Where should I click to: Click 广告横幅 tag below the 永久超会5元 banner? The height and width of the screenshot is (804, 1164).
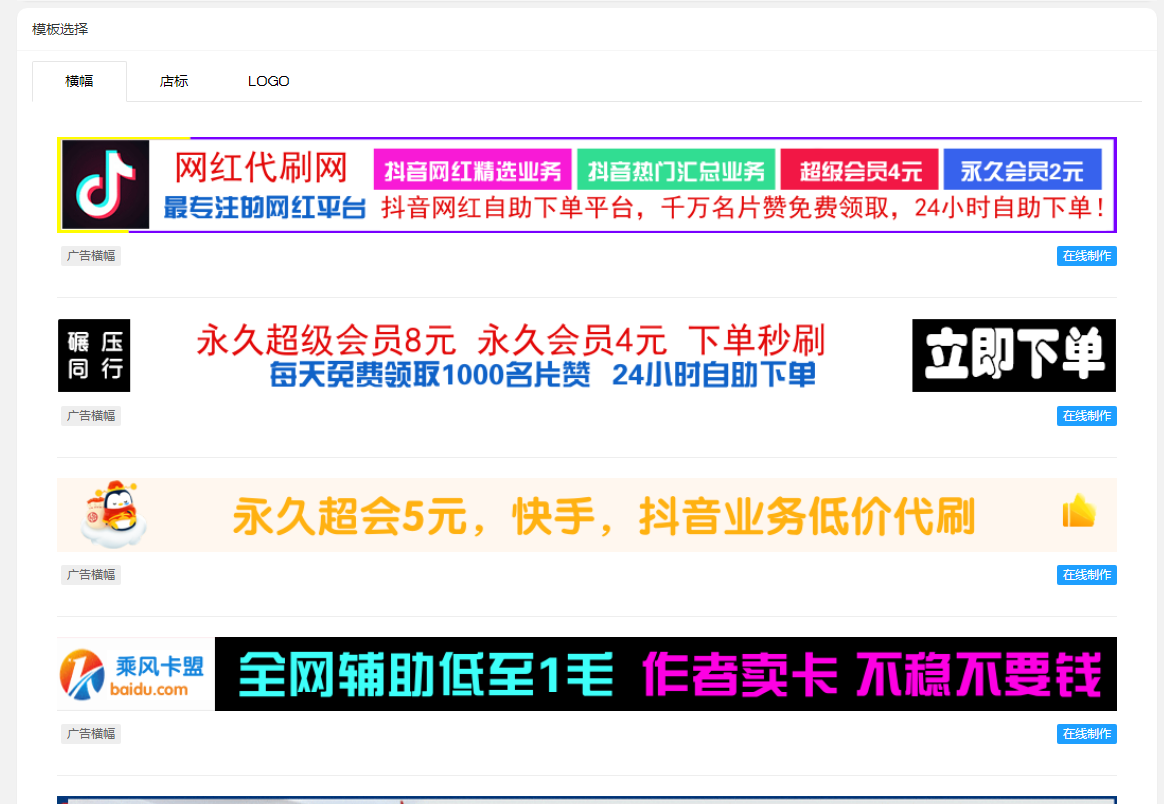point(90,575)
